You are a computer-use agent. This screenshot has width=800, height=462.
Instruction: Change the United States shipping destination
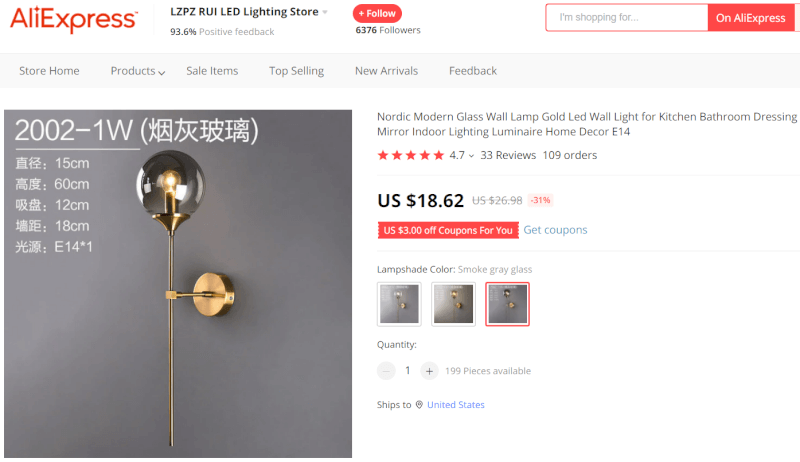coord(456,404)
